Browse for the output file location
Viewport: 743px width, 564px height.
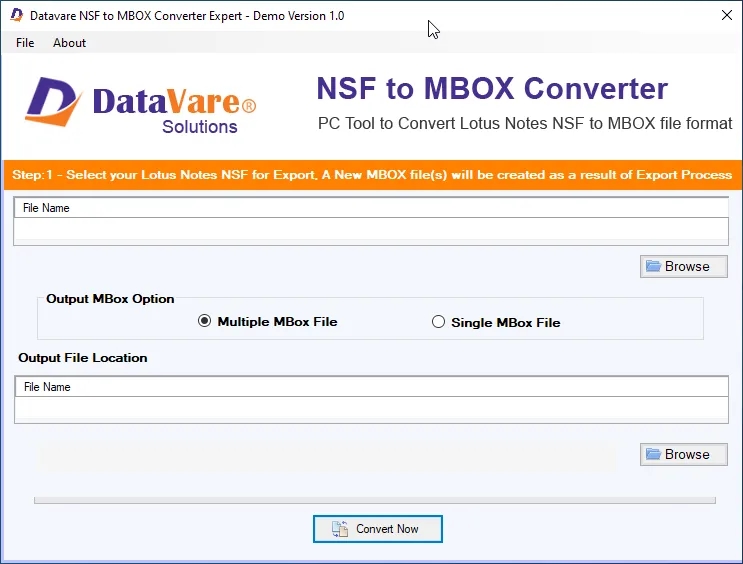pos(683,455)
